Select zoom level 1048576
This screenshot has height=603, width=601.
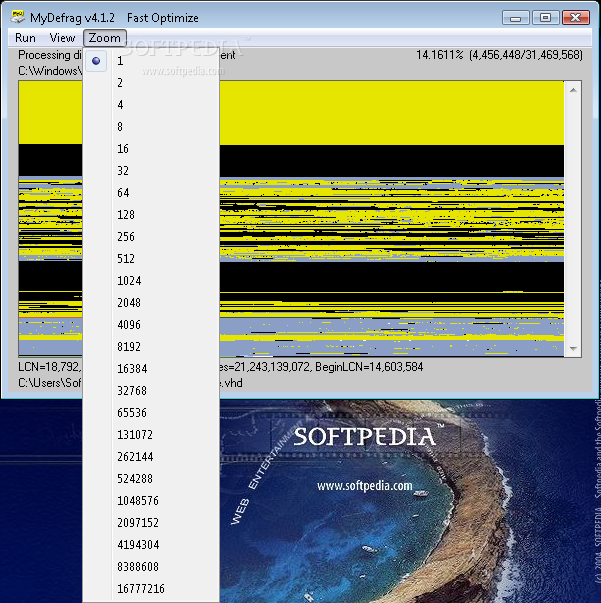coord(151,500)
